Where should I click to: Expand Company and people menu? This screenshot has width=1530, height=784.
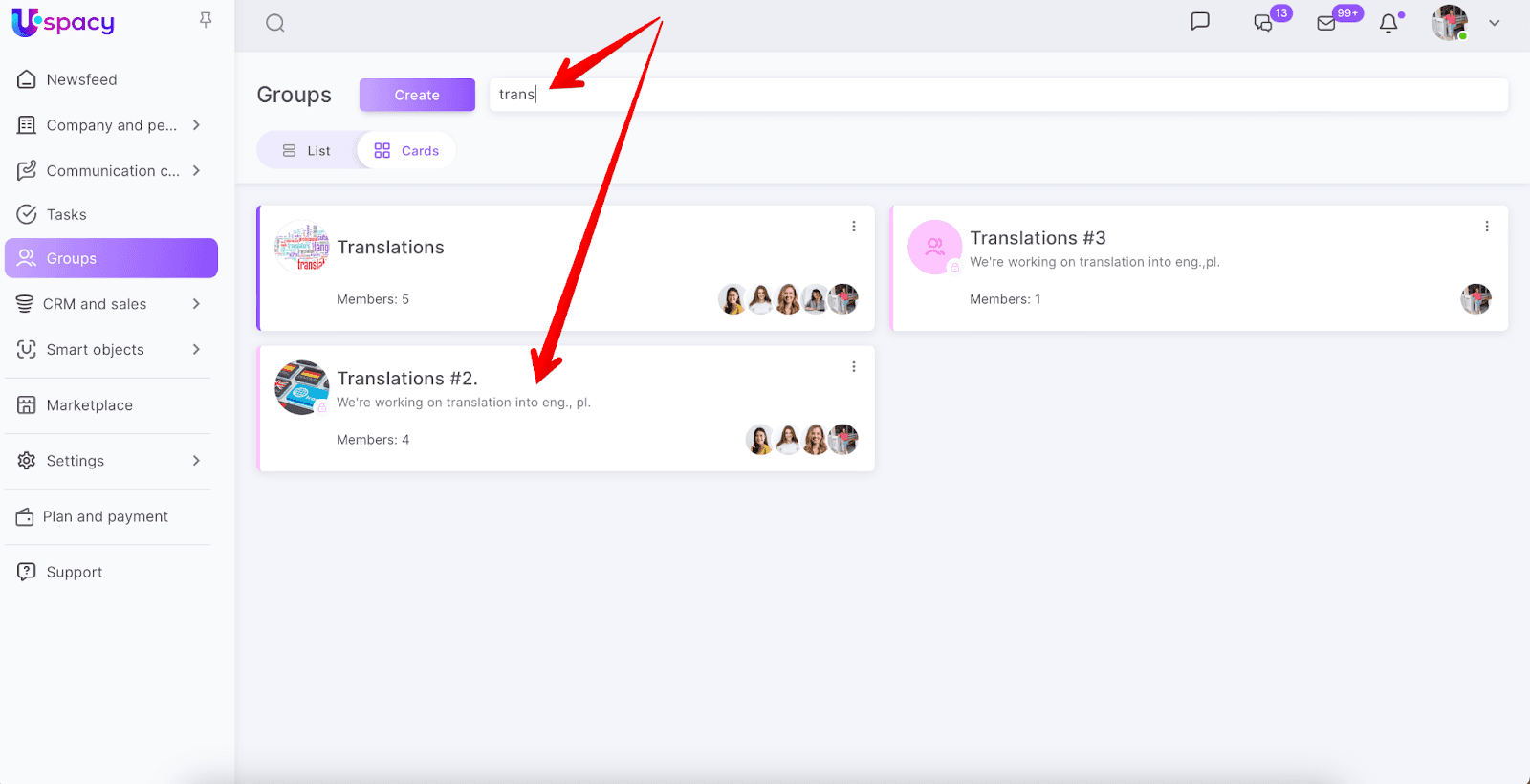tap(196, 125)
